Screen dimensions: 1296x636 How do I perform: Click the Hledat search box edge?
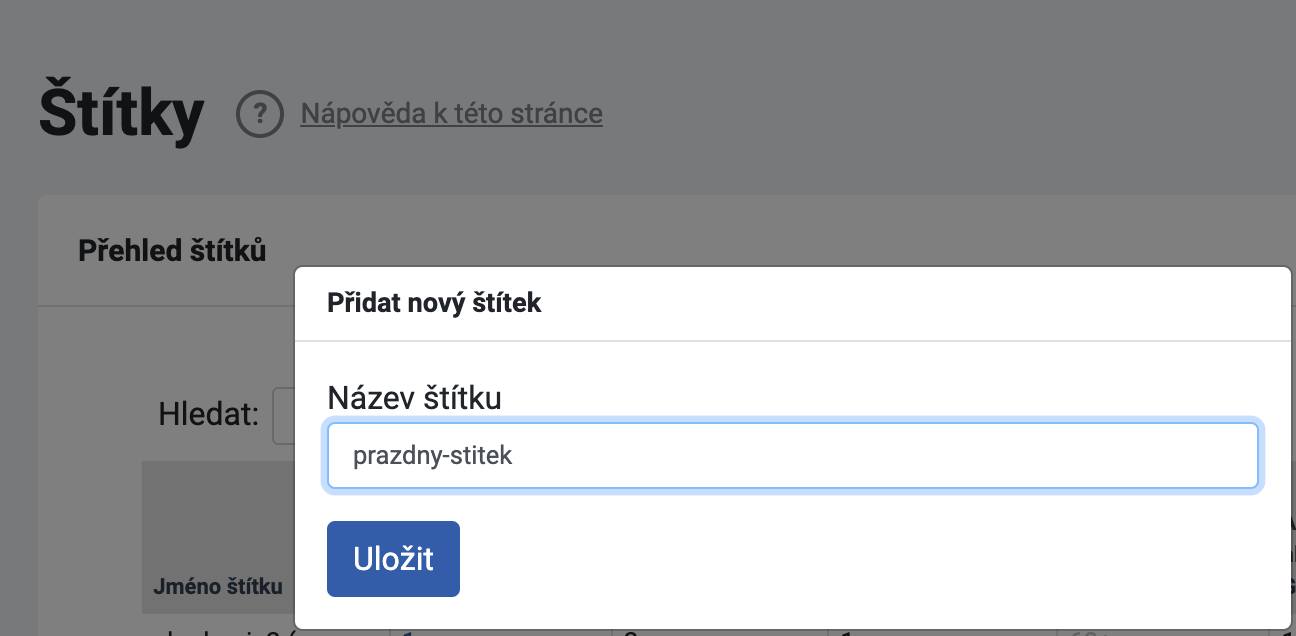click(x=283, y=415)
